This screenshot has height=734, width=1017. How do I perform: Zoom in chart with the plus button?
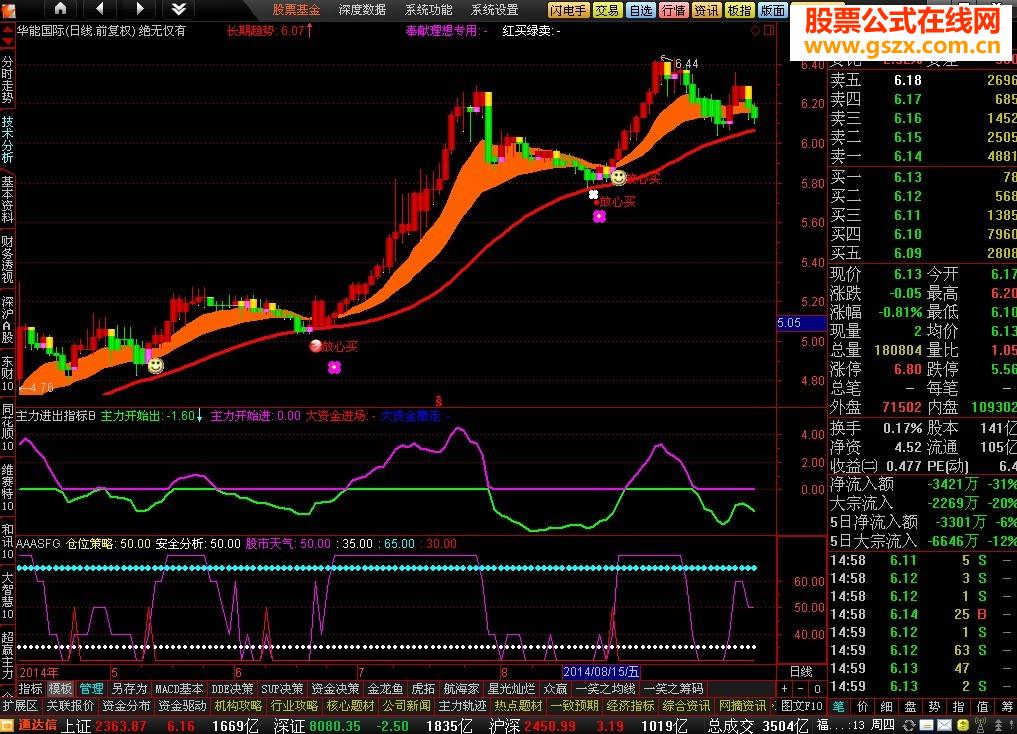(x=785, y=689)
